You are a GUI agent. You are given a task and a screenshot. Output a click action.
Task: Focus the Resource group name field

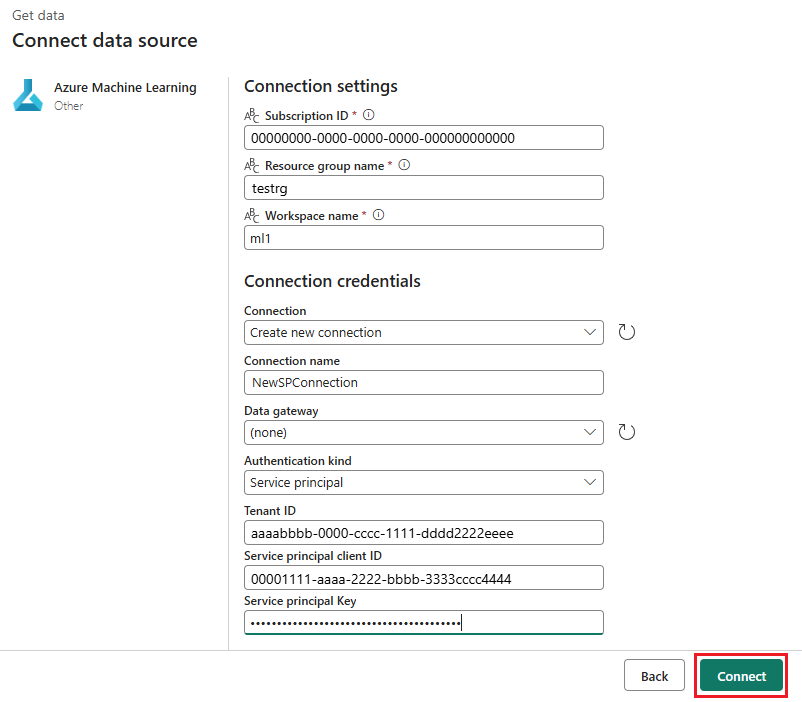[x=424, y=188]
